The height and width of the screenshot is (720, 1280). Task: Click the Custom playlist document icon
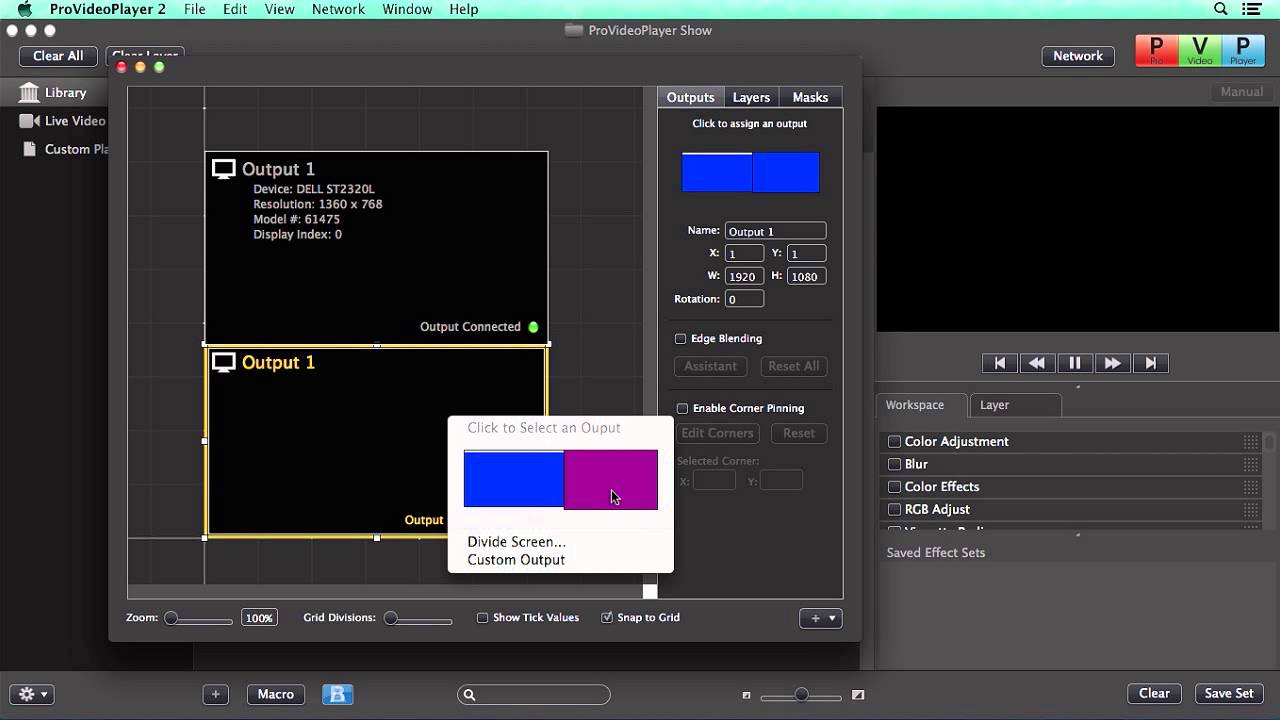pyautogui.click(x=29, y=149)
